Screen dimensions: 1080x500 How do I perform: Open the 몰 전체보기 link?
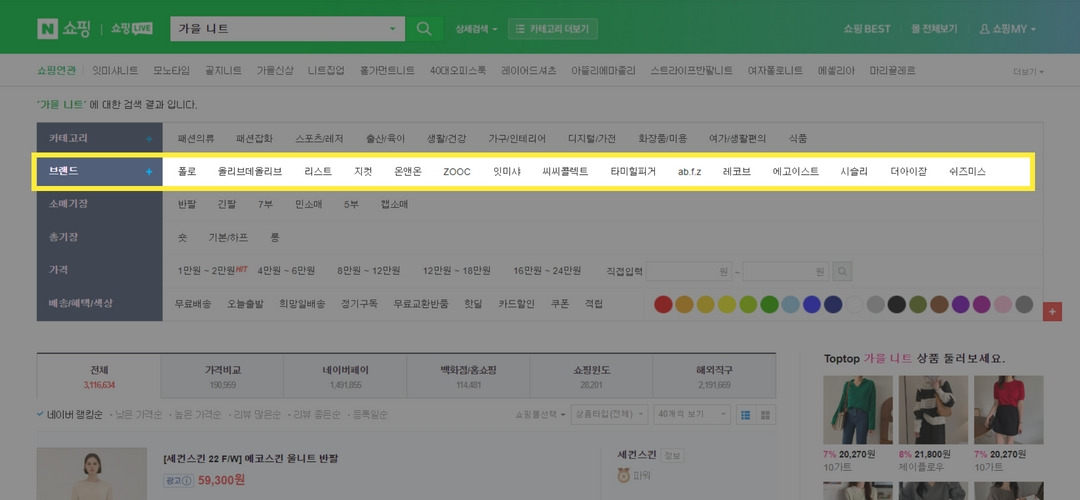click(x=935, y=29)
